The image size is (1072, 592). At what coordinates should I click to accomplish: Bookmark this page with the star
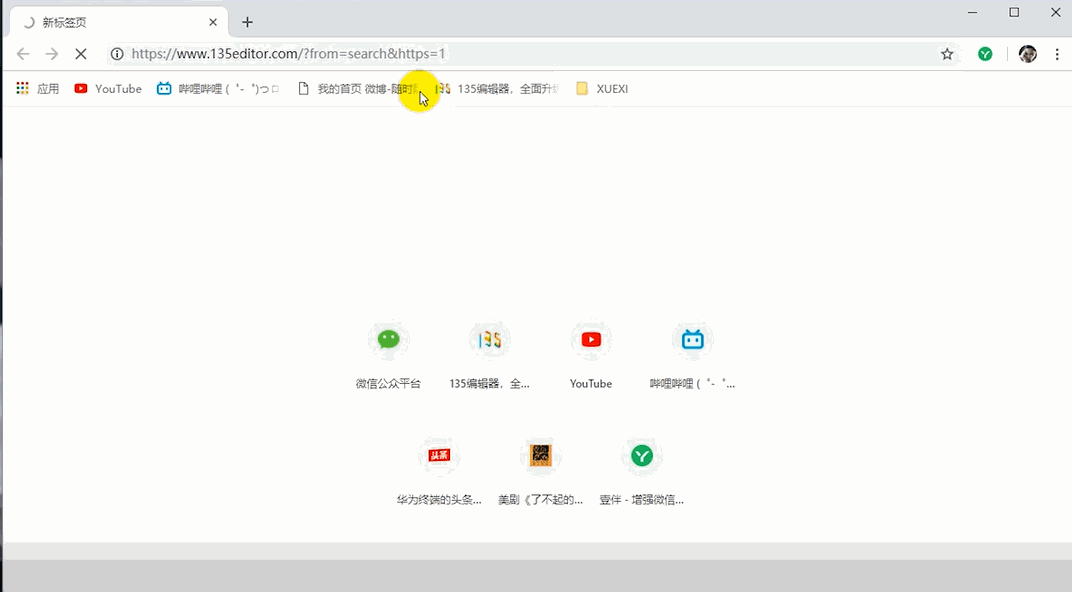pos(947,53)
